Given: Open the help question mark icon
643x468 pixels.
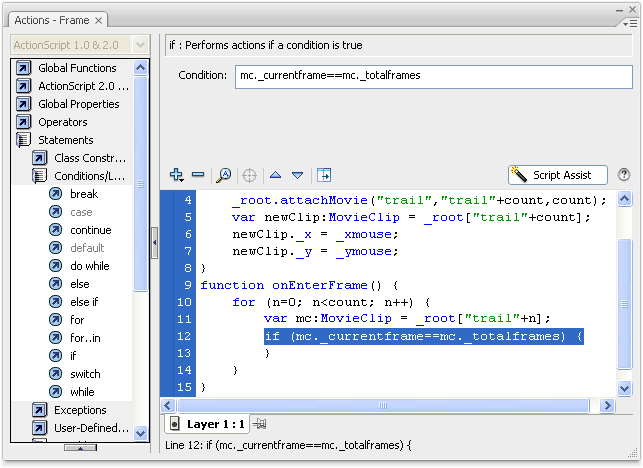Looking at the screenshot, I should coord(624,175).
